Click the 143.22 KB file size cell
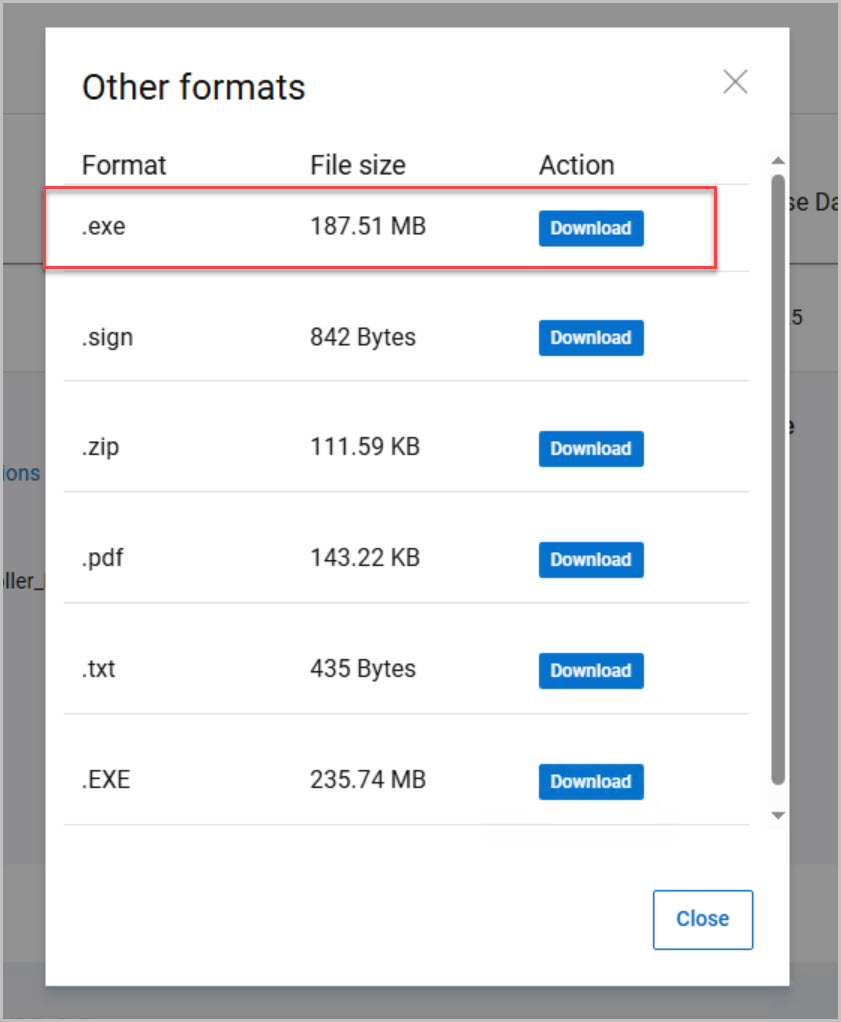Screen dimensions: 841x1022 [365, 559]
